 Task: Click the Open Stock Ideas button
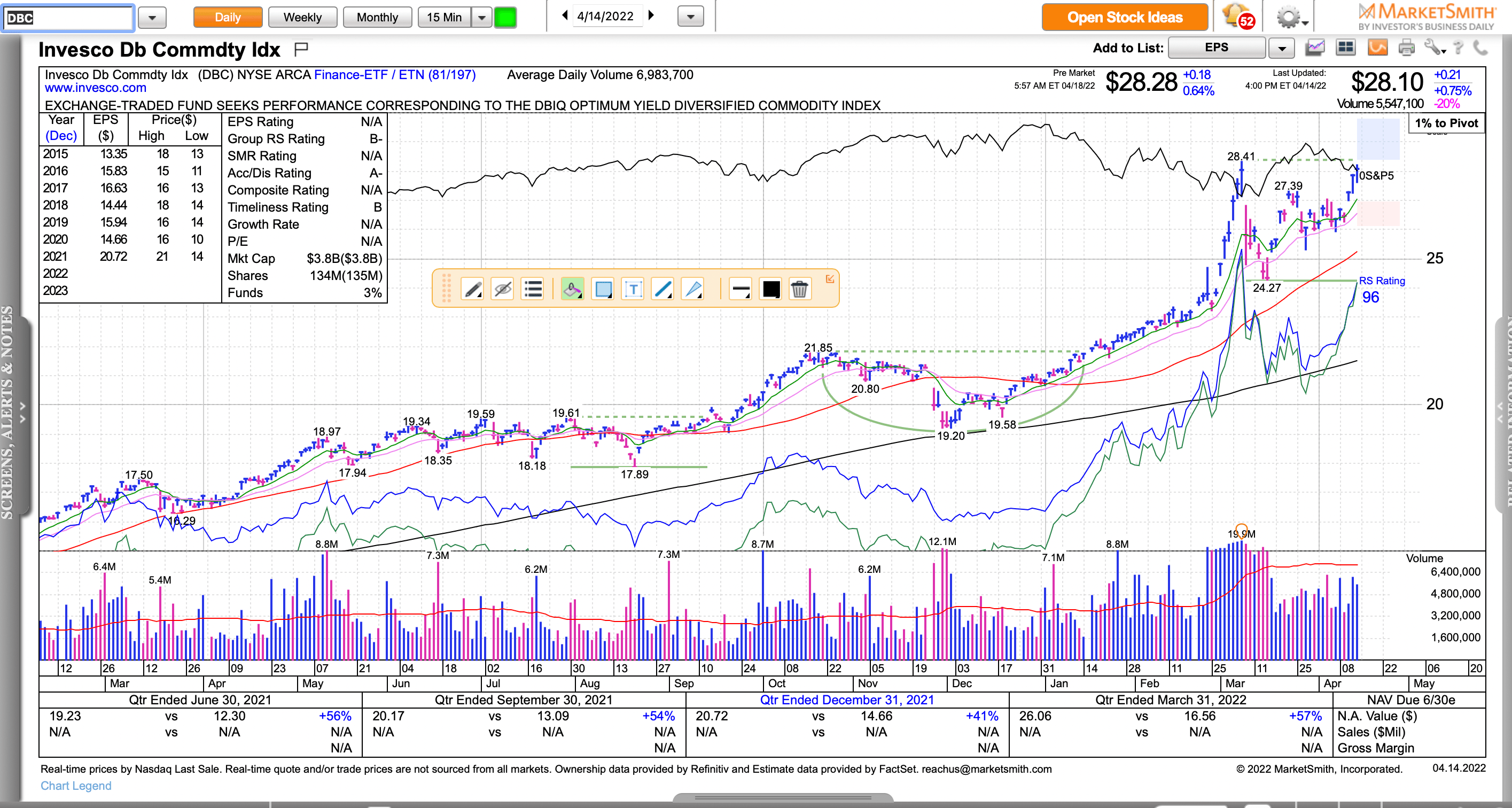tap(1124, 17)
